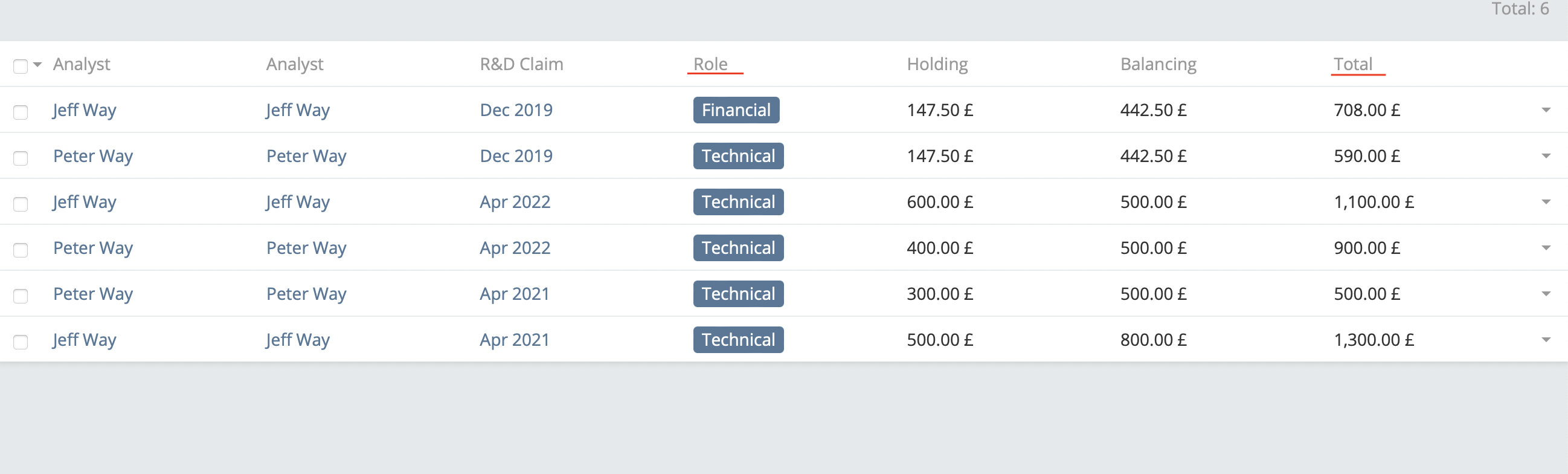Viewport: 1568px width, 474px height.
Task: Check the row with total 708.00 £
Action: [21, 112]
